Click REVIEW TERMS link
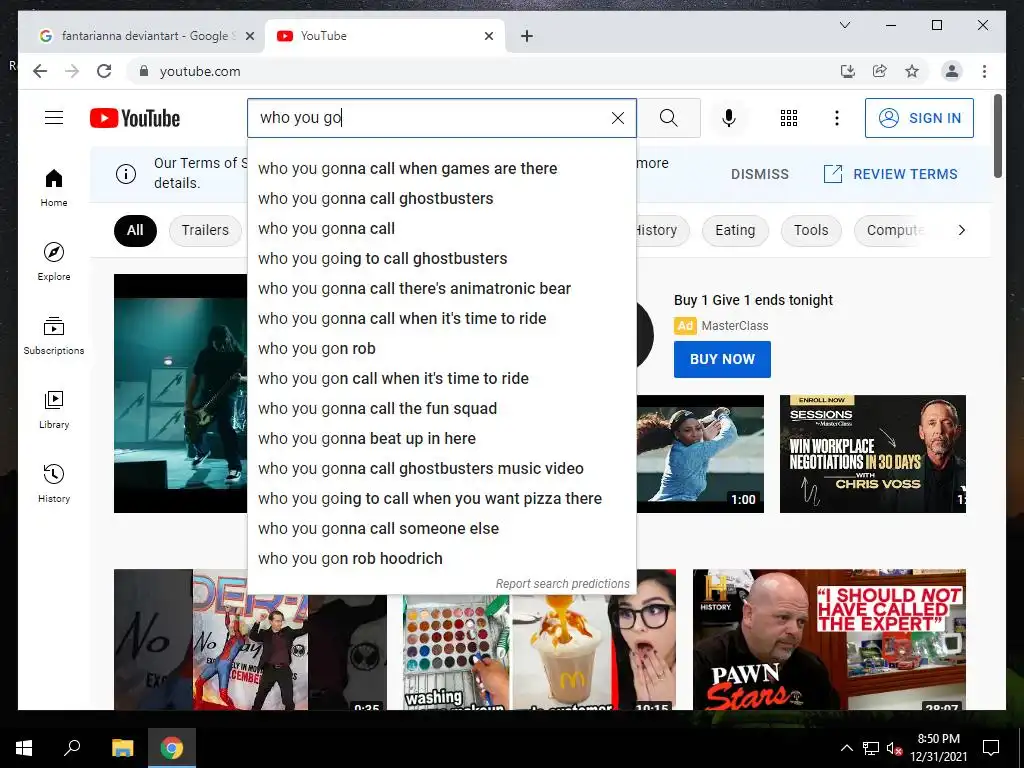1024x768 pixels. coord(890,174)
